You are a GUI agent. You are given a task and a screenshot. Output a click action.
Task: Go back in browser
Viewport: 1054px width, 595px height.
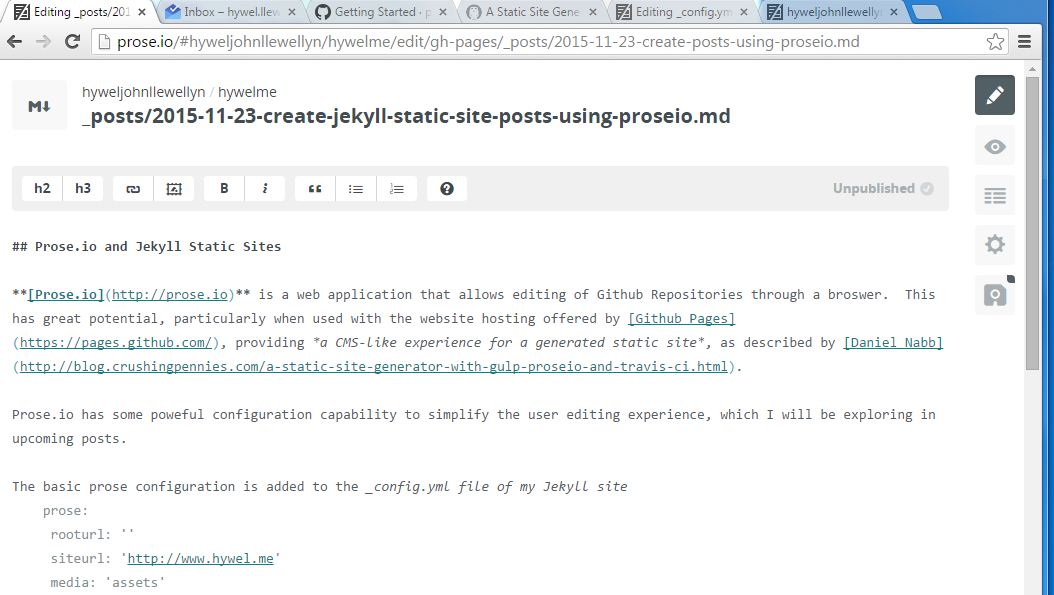tap(15, 42)
